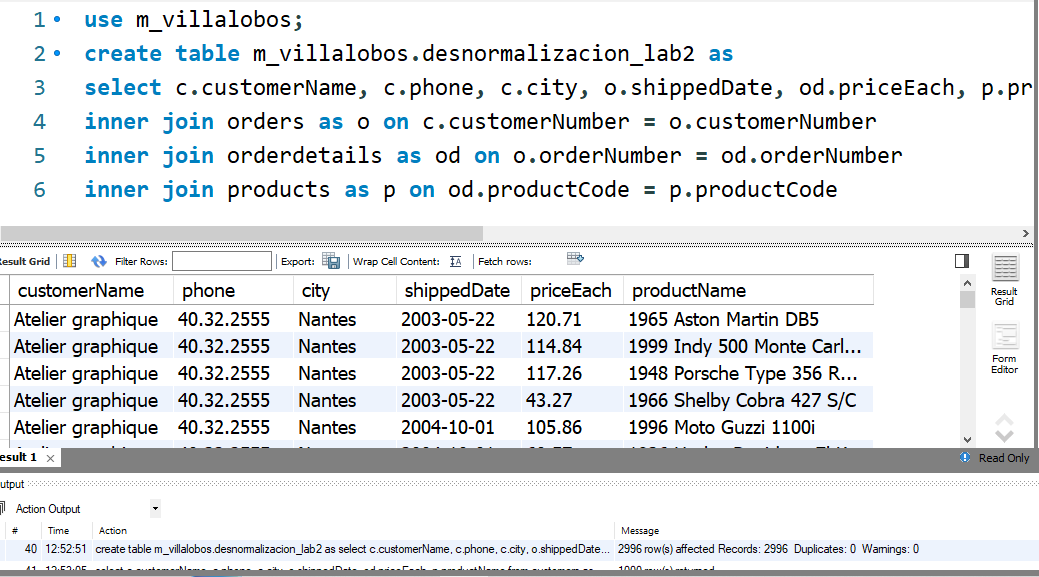Screen dimensions: 1039x577
Task: Click the shippedDate column header
Action: 458,290
